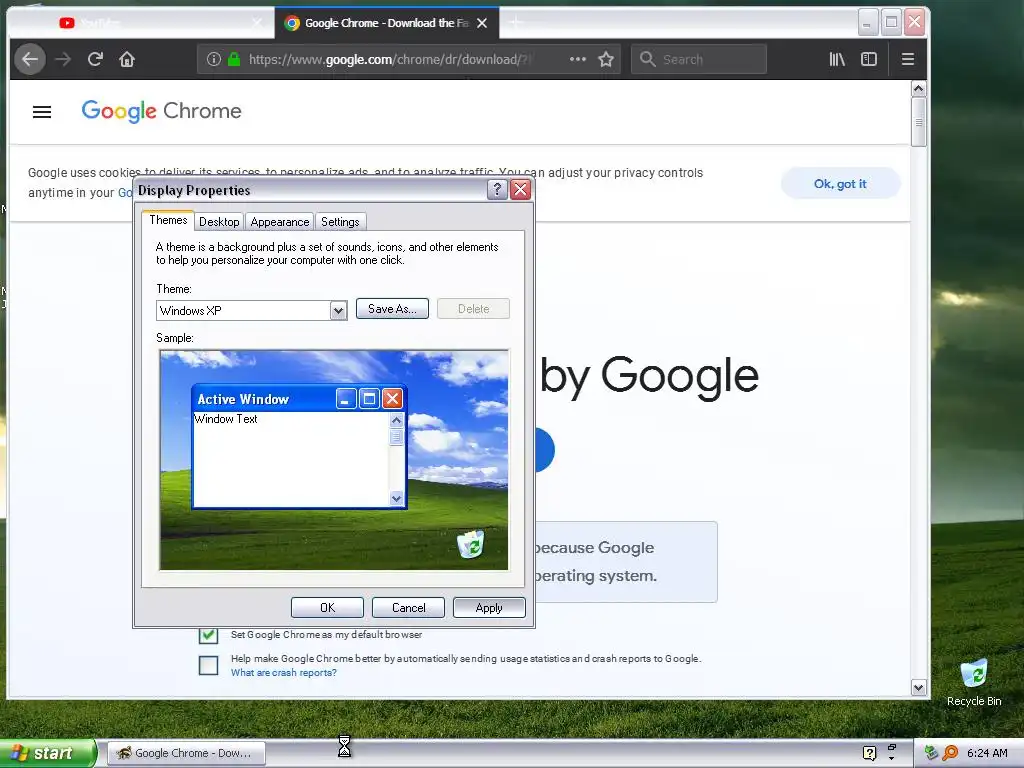Open the browser hamburger menu
Image resolution: width=1024 pixels, height=768 pixels.
908,59
